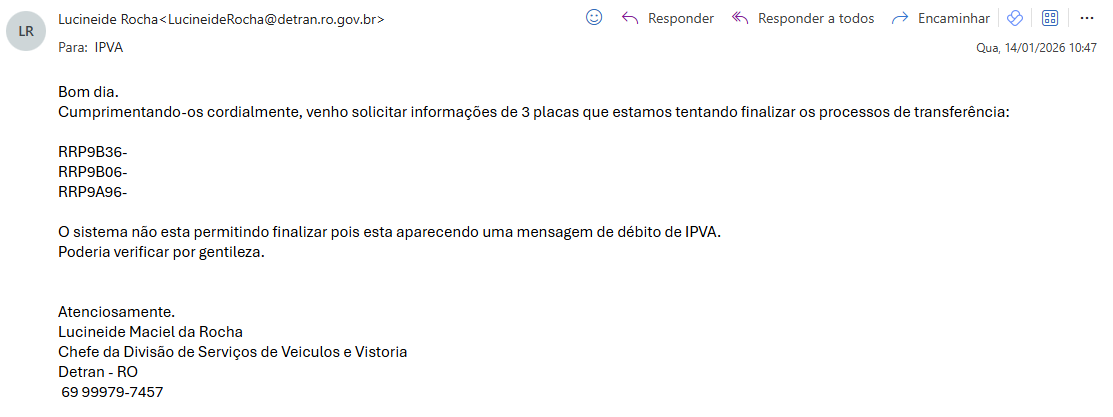Click on plate RRP9B06 in the message
1113x417 pixels.
(92, 172)
